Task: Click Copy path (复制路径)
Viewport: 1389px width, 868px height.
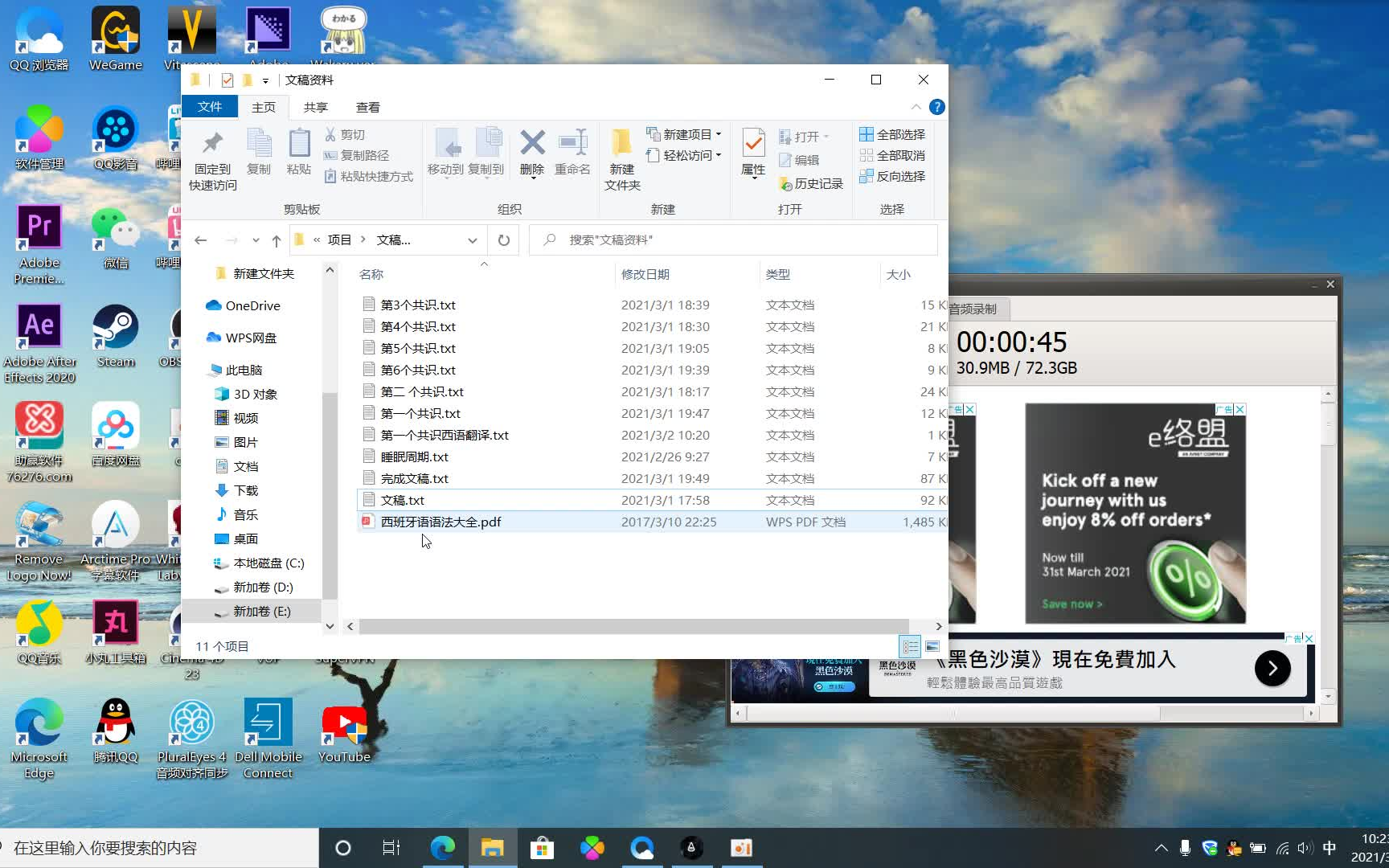Action: pos(356,155)
